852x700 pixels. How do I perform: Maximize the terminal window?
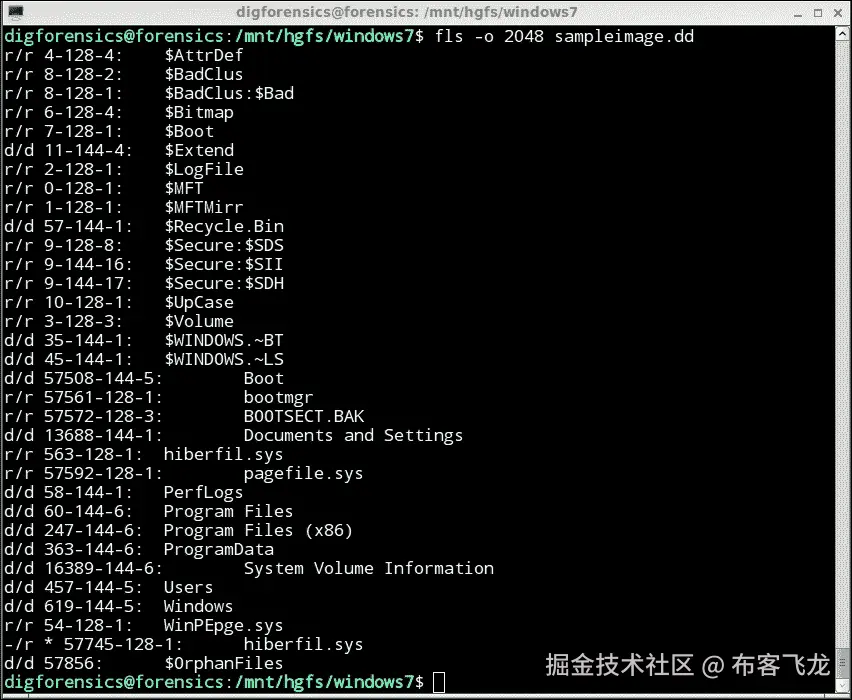pyautogui.click(x=818, y=12)
